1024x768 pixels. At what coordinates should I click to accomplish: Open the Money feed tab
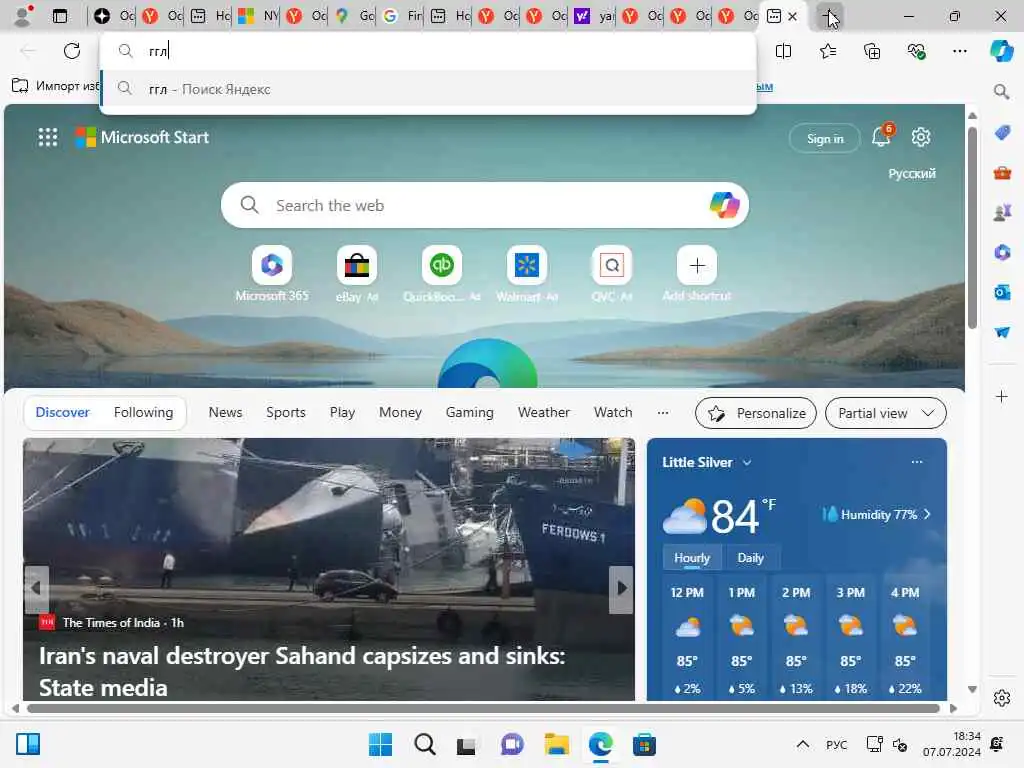coord(400,412)
